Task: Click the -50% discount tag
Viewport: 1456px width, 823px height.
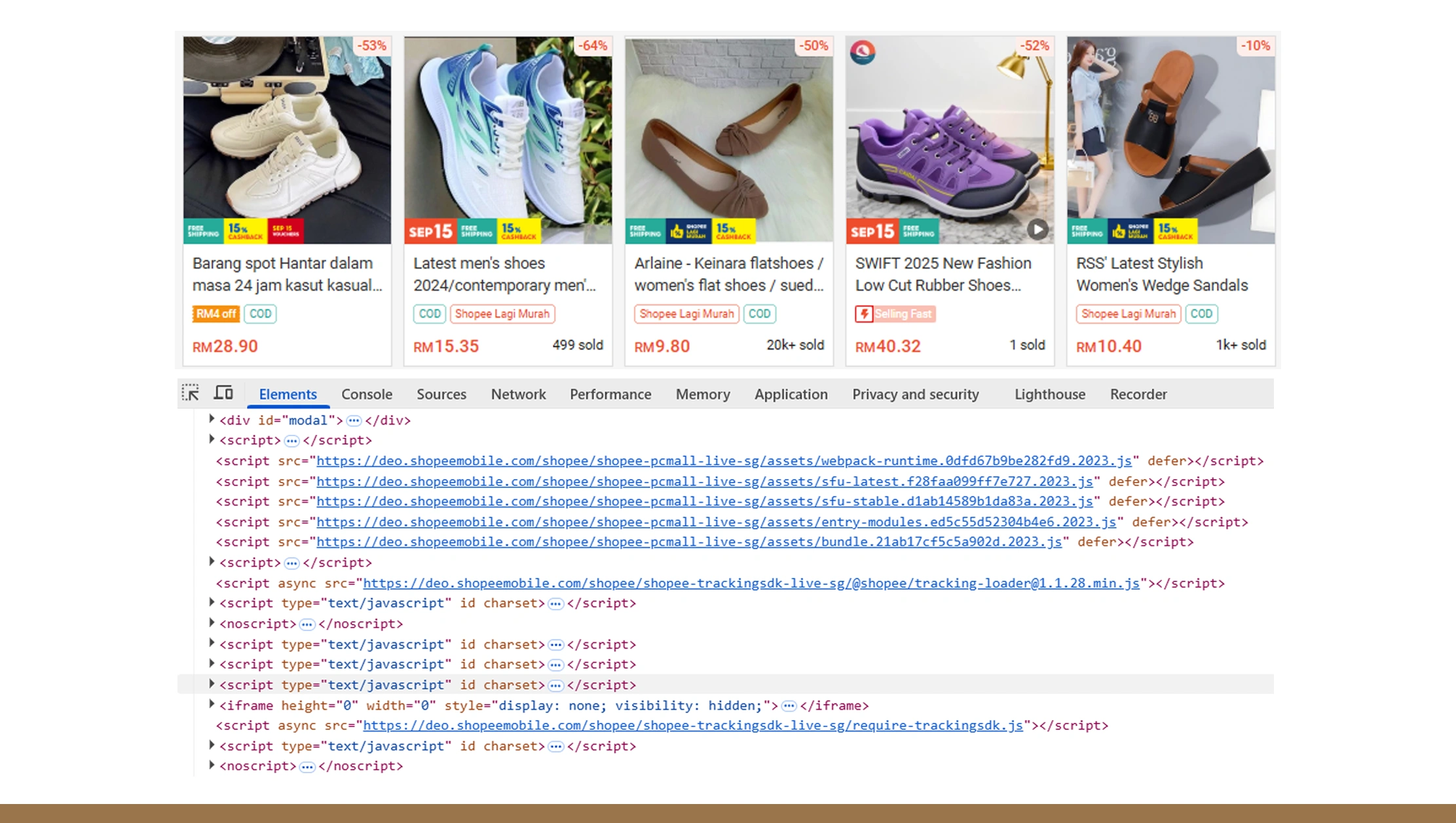Action: point(813,46)
